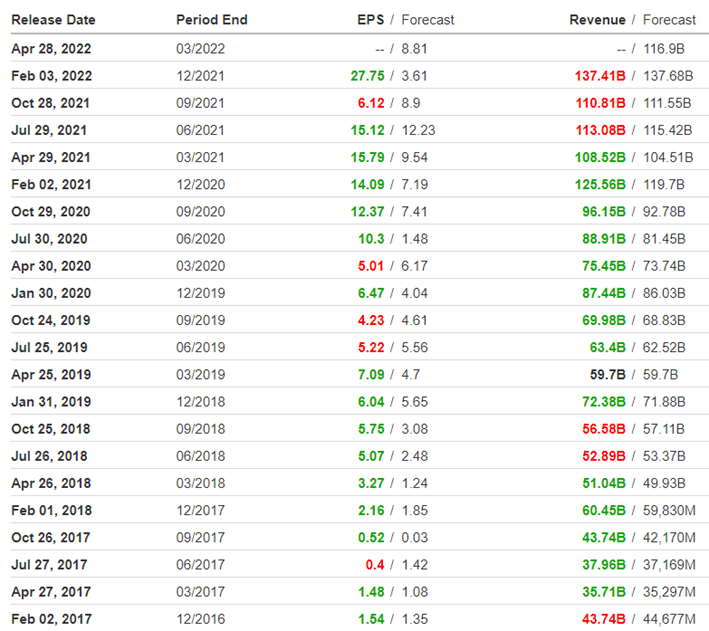Click revenue value 87.44B

click(604, 293)
